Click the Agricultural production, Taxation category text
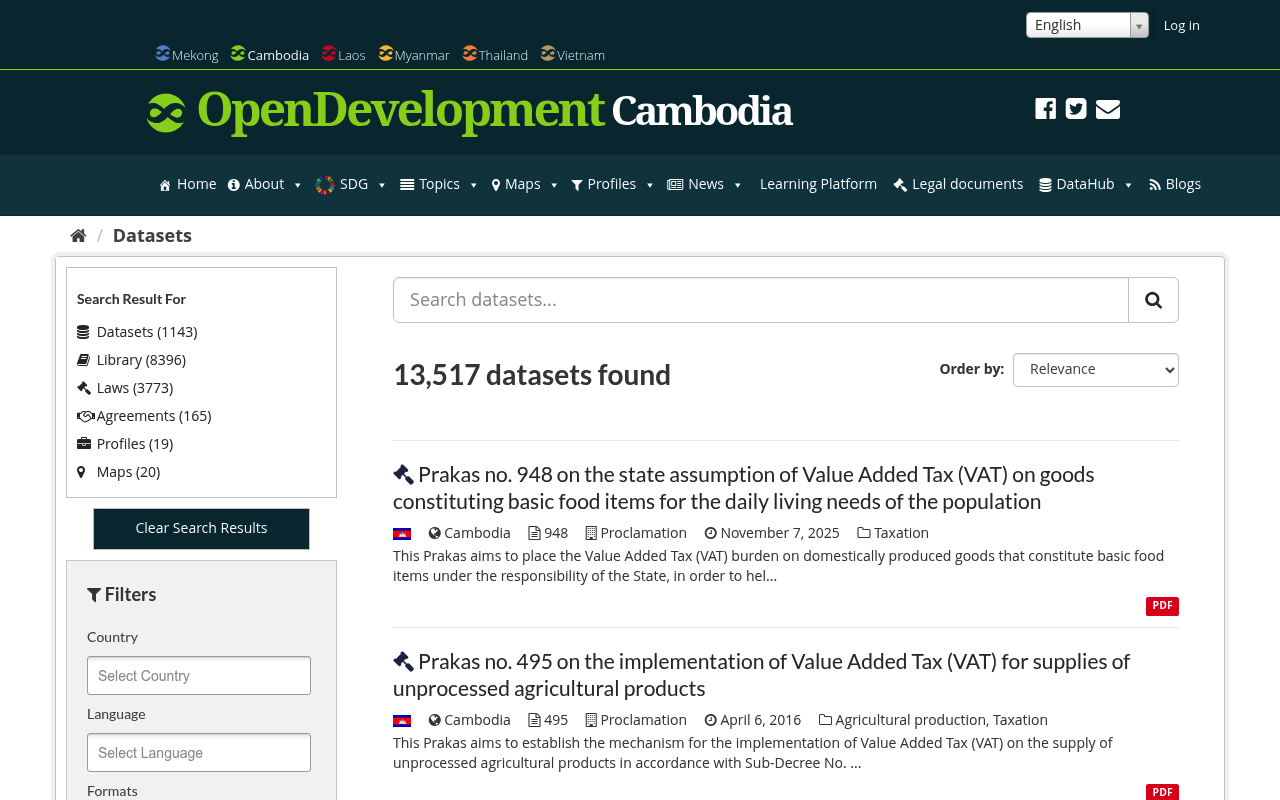 pyautogui.click(x=941, y=720)
